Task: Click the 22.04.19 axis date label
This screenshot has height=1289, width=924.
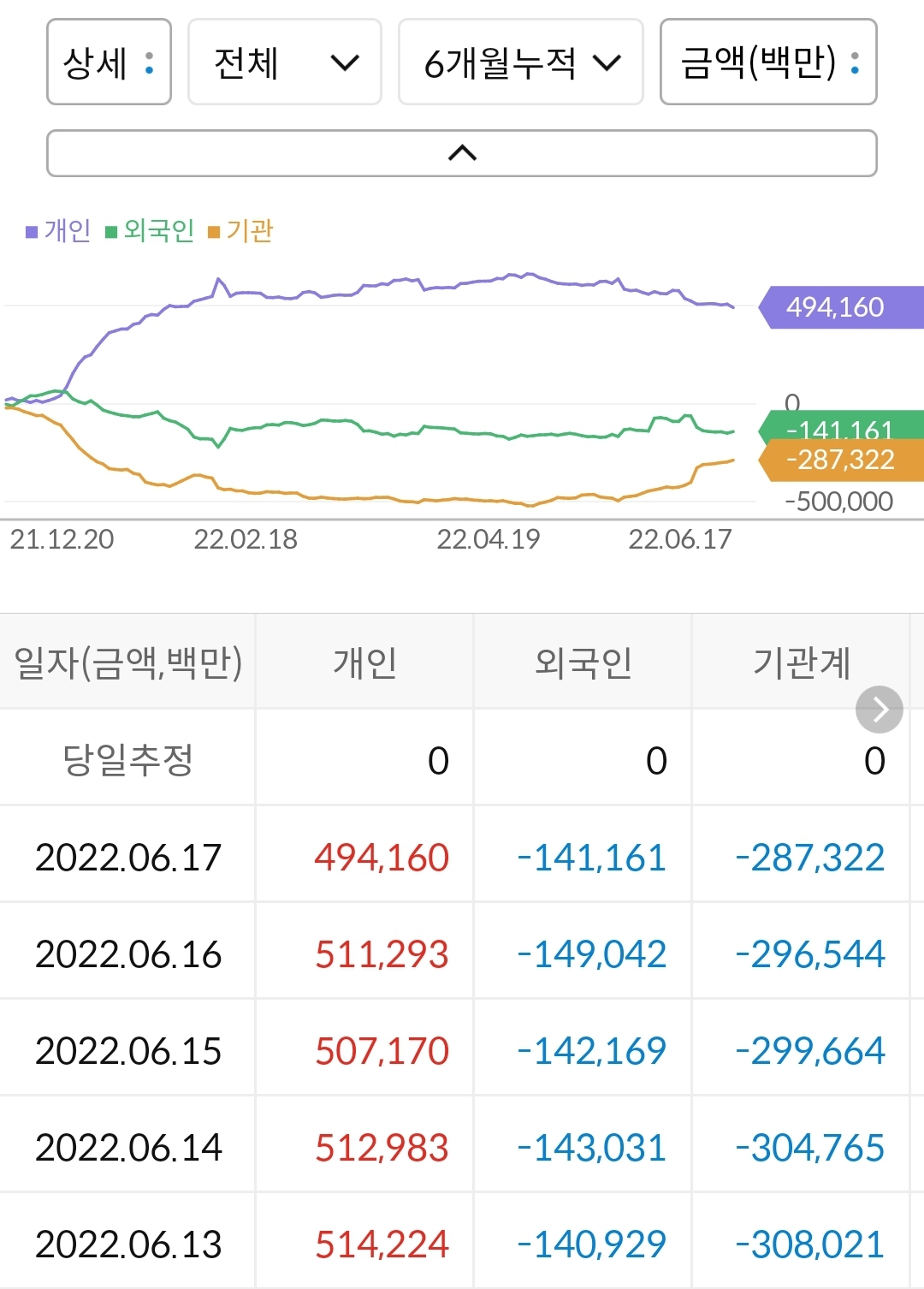Action: (x=489, y=540)
